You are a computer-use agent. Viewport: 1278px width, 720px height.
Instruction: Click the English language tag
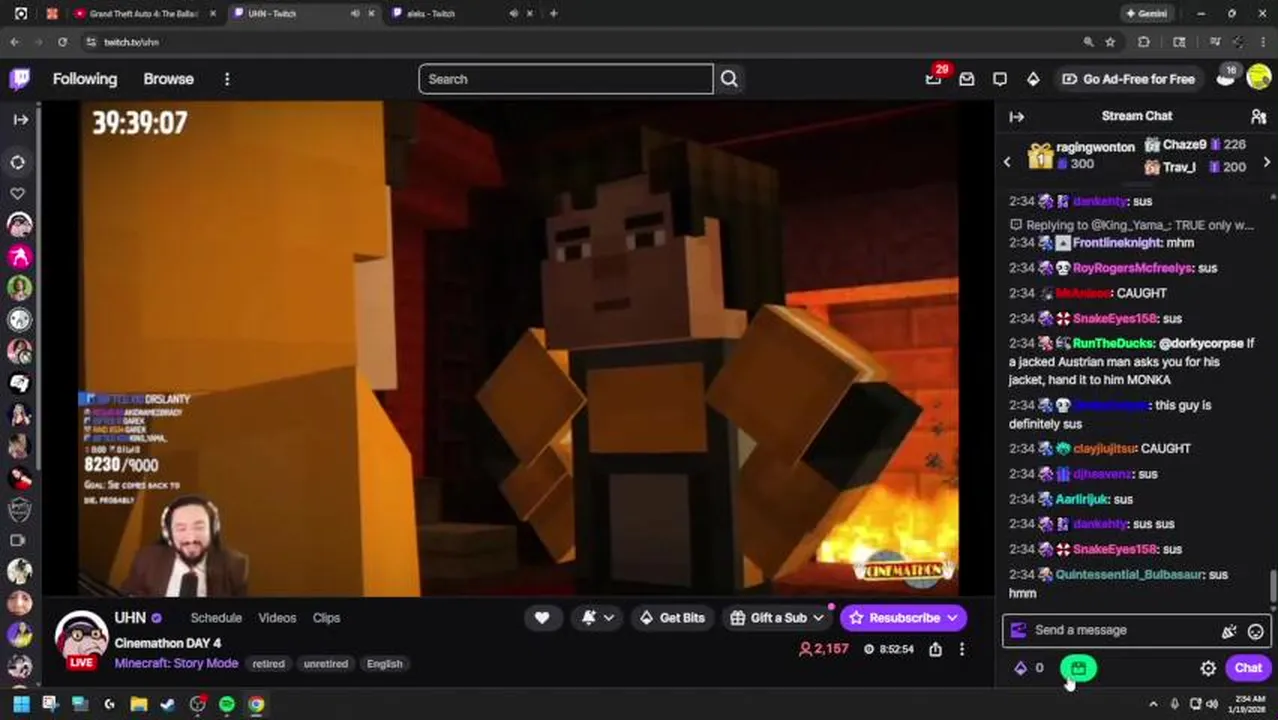385,664
